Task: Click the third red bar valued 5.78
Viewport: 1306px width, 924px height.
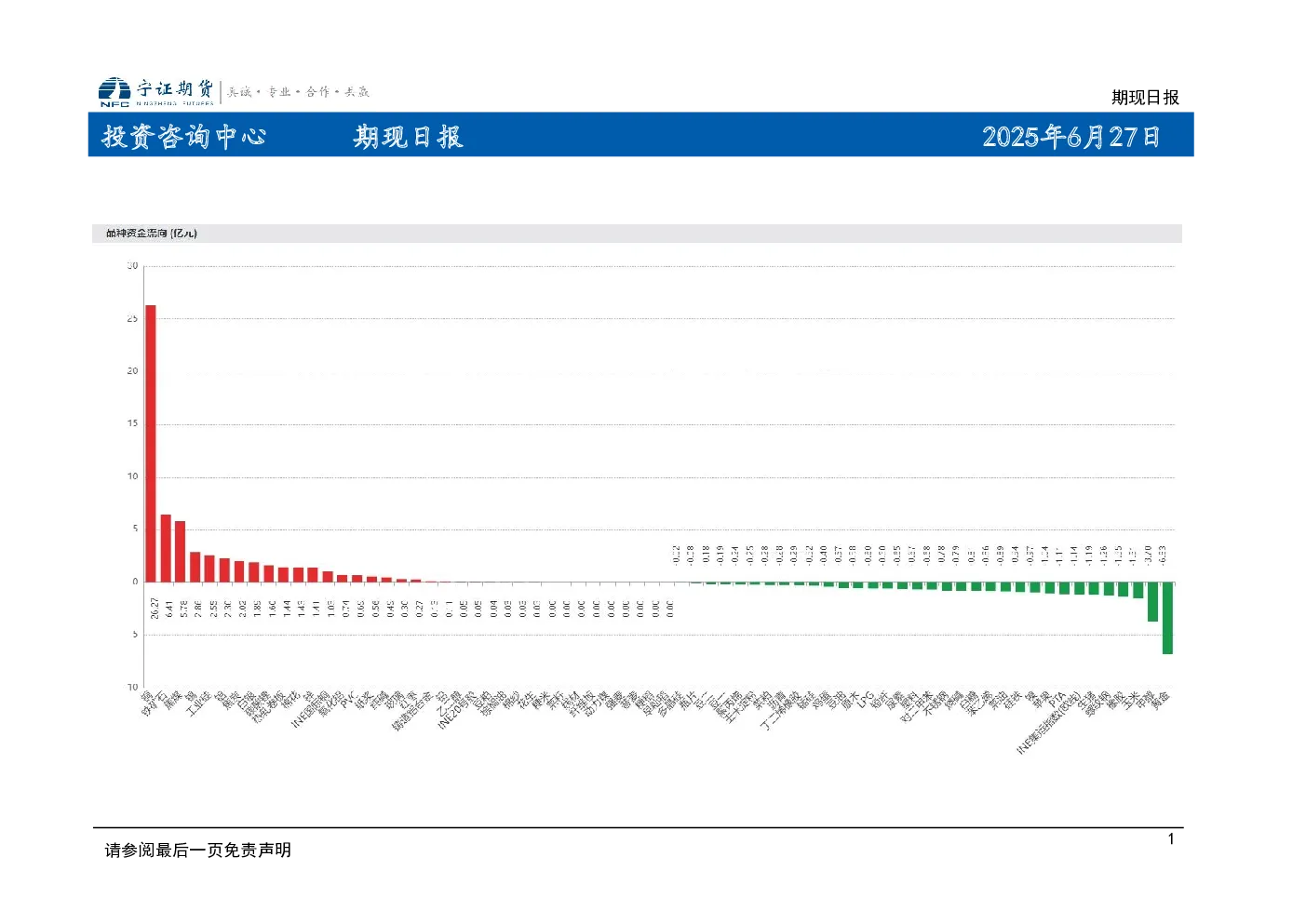Action: (181, 551)
